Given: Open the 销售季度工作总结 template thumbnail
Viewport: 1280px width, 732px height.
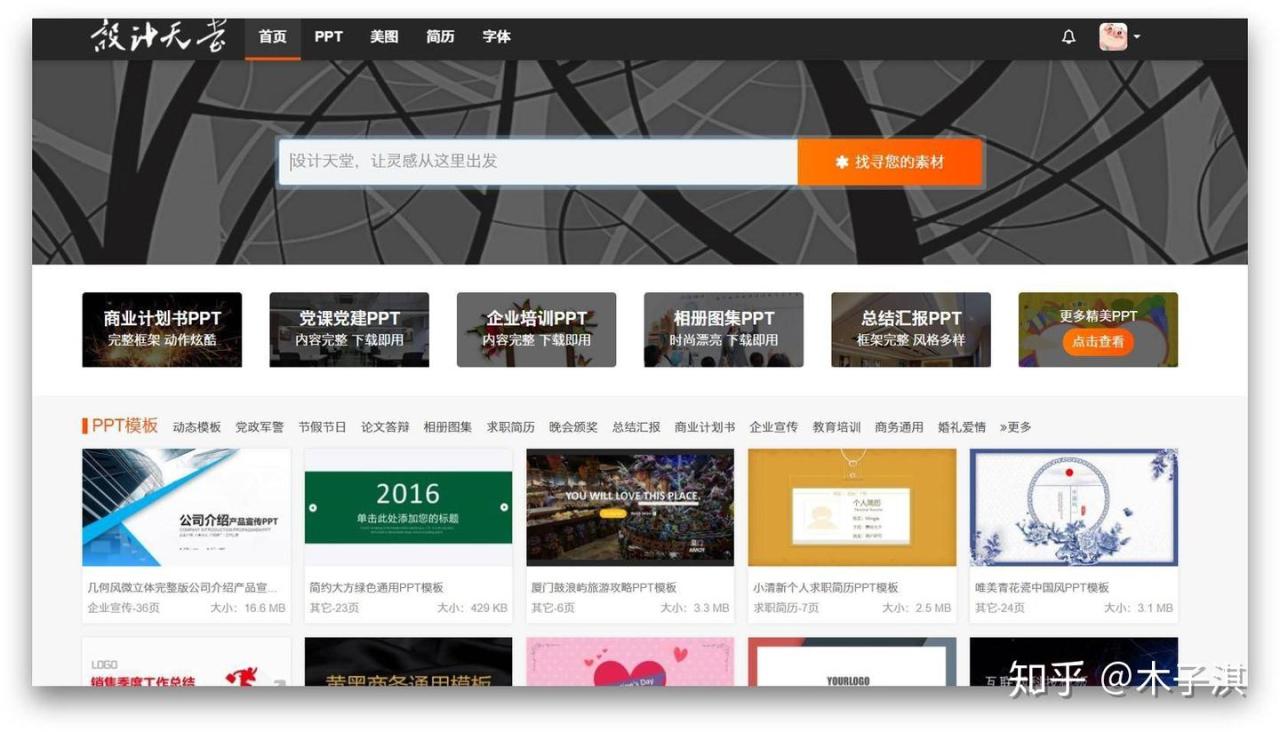Looking at the screenshot, I should 186,662.
